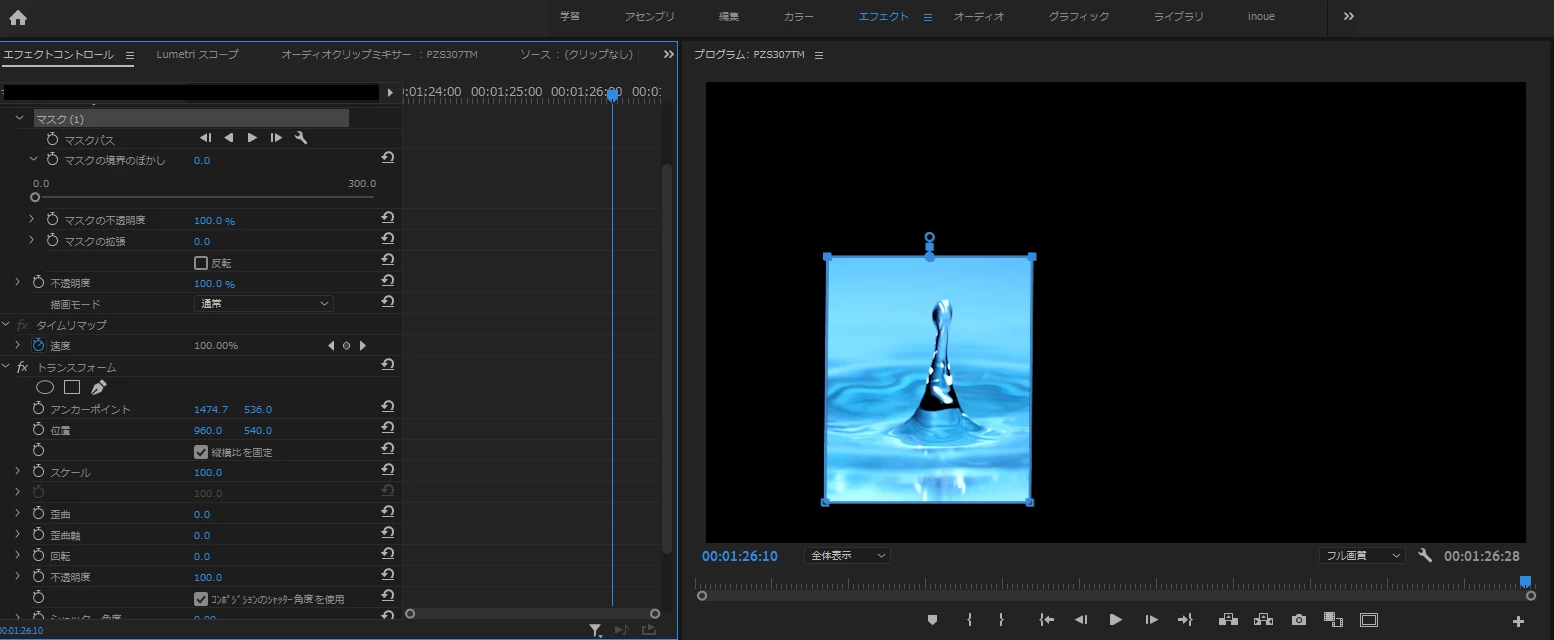Reset マスクの不透明度 parameter
The image size is (1554, 640).
(x=387, y=218)
